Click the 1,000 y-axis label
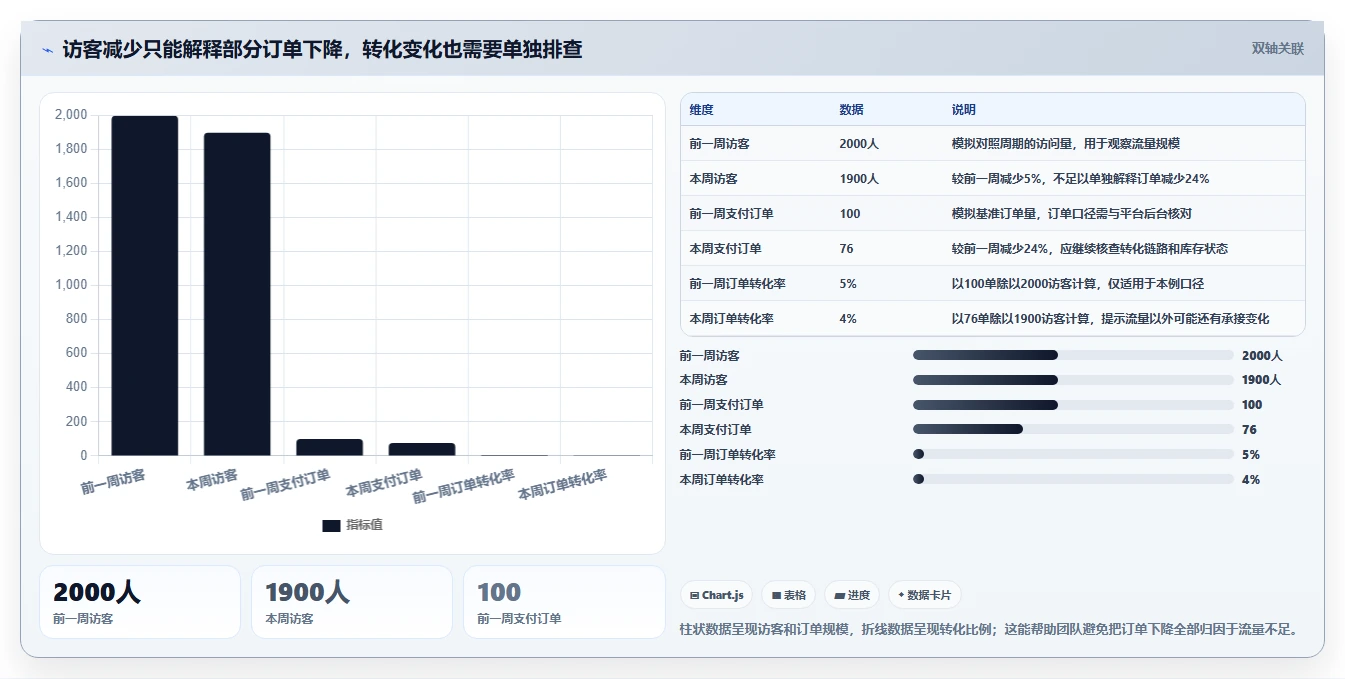 (71, 285)
